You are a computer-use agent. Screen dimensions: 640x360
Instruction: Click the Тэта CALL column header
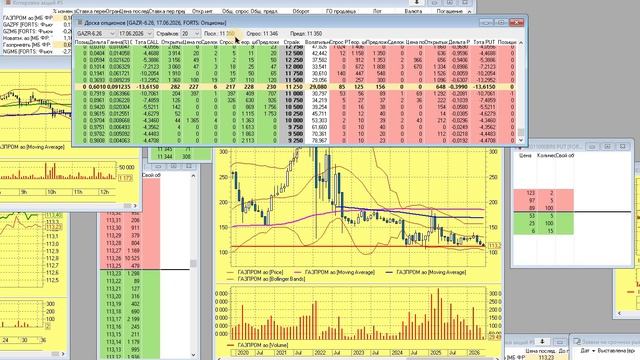pyautogui.click(x=147, y=42)
